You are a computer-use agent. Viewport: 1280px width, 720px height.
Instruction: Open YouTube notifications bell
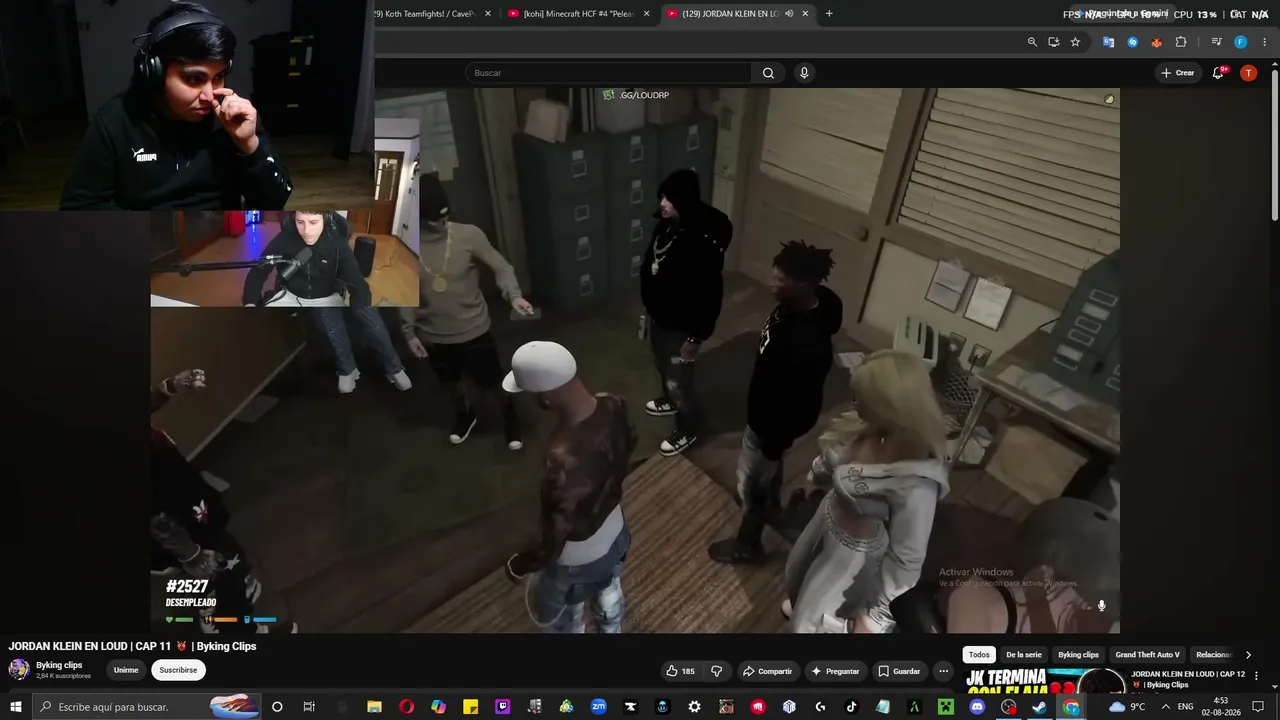click(x=1219, y=73)
